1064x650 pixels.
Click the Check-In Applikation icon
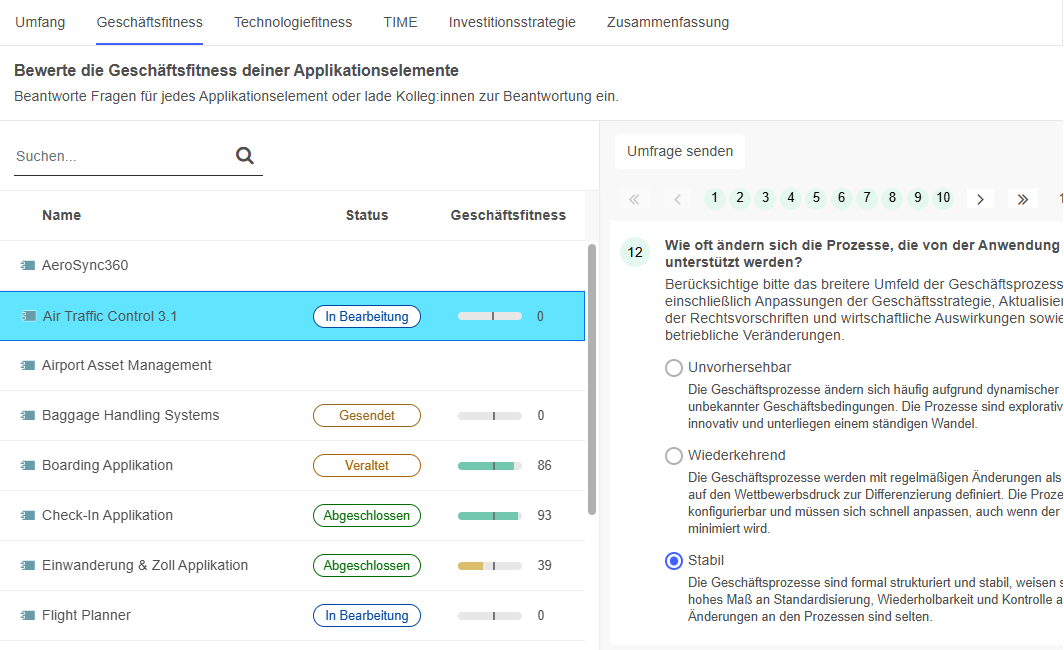(26, 515)
